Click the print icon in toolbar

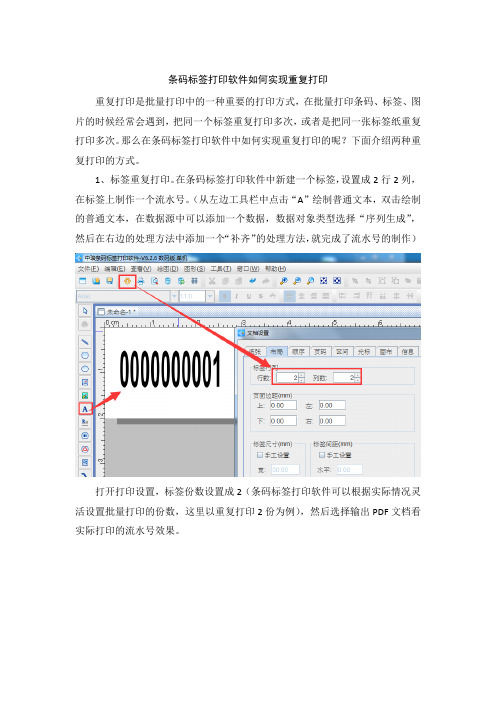141,281
